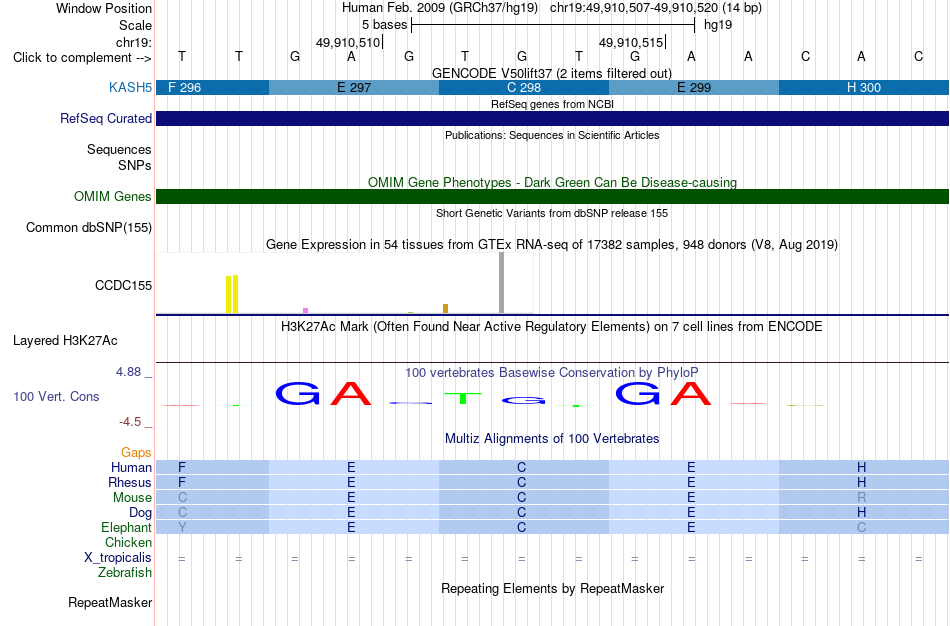Select the X_tropicalis species label
Image resolution: width=950 pixels, height=626 pixels.
click(118, 558)
